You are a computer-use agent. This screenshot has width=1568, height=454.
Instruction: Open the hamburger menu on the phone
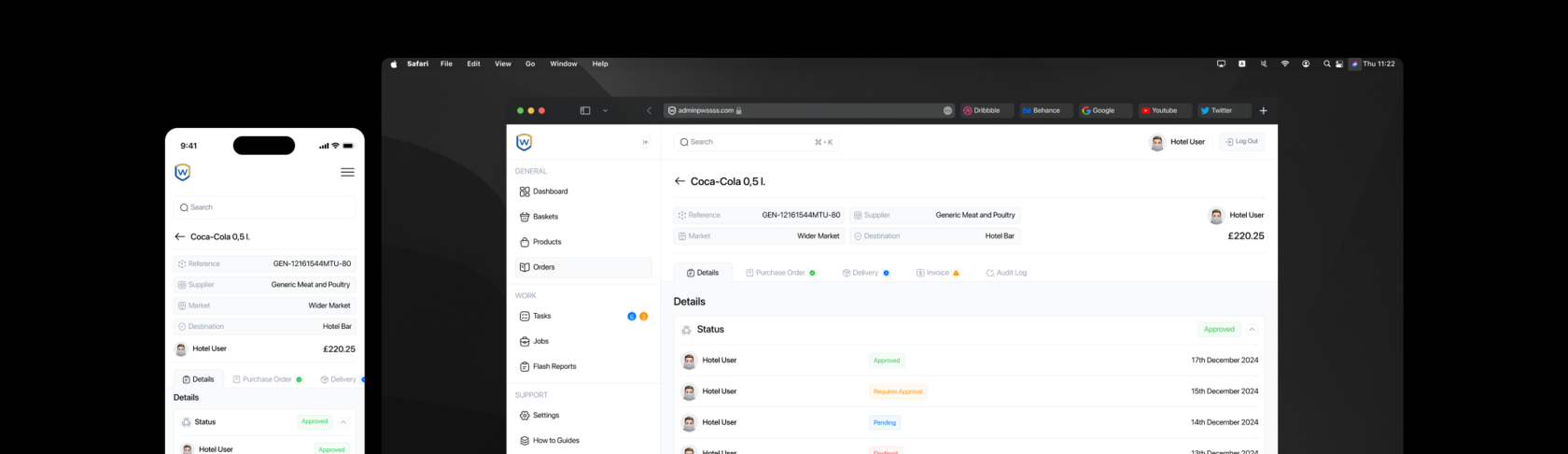[347, 172]
